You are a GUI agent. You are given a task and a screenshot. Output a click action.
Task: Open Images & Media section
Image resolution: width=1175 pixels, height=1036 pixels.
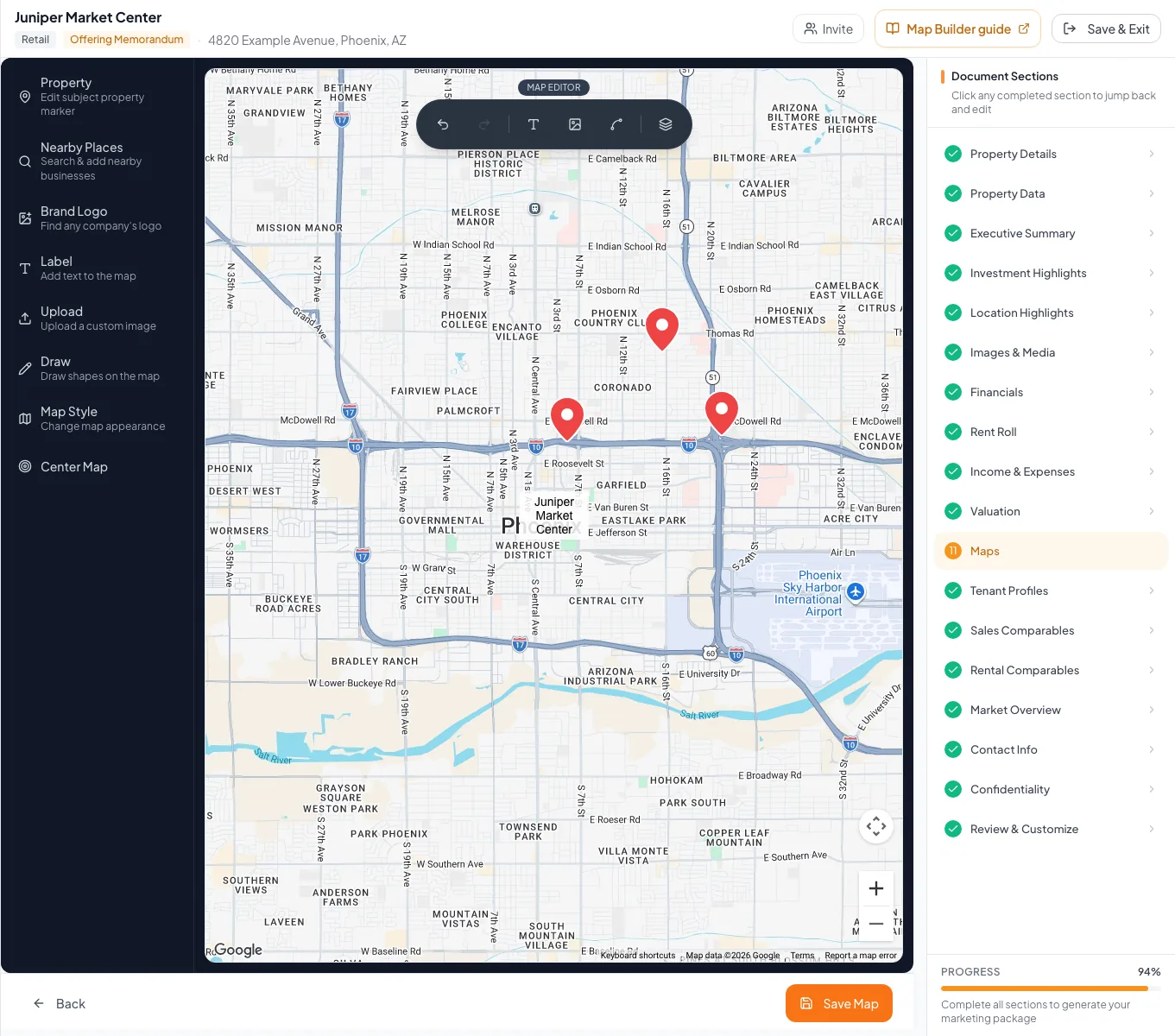[x=1051, y=352]
